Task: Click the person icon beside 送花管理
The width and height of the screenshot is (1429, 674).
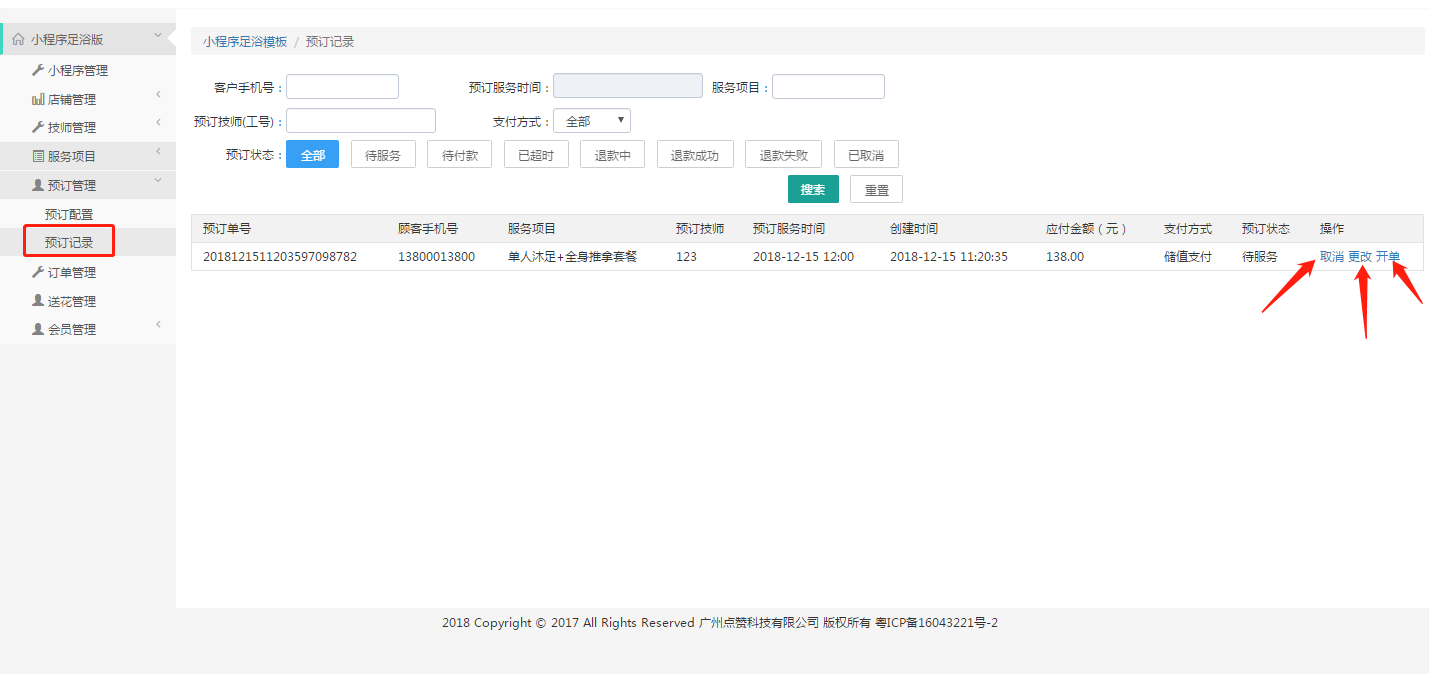Action: pyautogui.click(x=38, y=301)
